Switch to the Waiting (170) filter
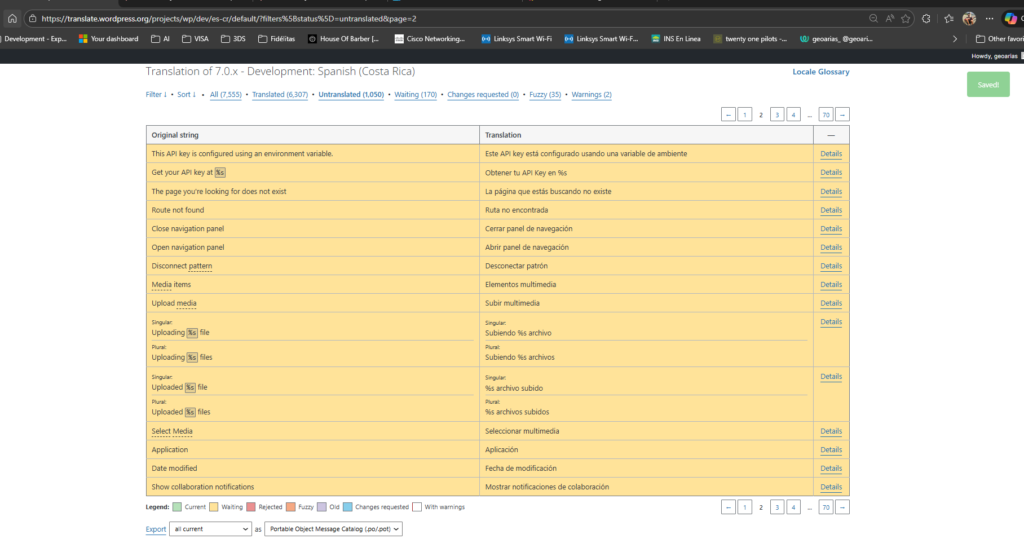The height and width of the screenshot is (552, 1024). pyautogui.click(x=415, y=94)
